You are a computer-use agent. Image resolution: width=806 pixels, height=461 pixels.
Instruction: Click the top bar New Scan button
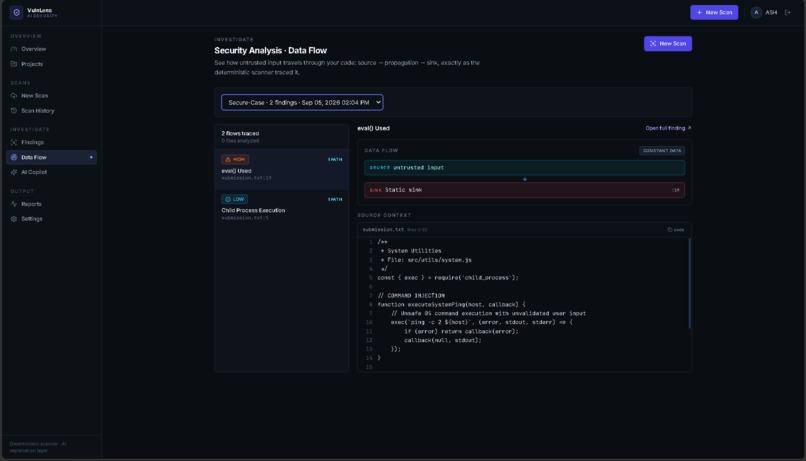tap(714, 12)
